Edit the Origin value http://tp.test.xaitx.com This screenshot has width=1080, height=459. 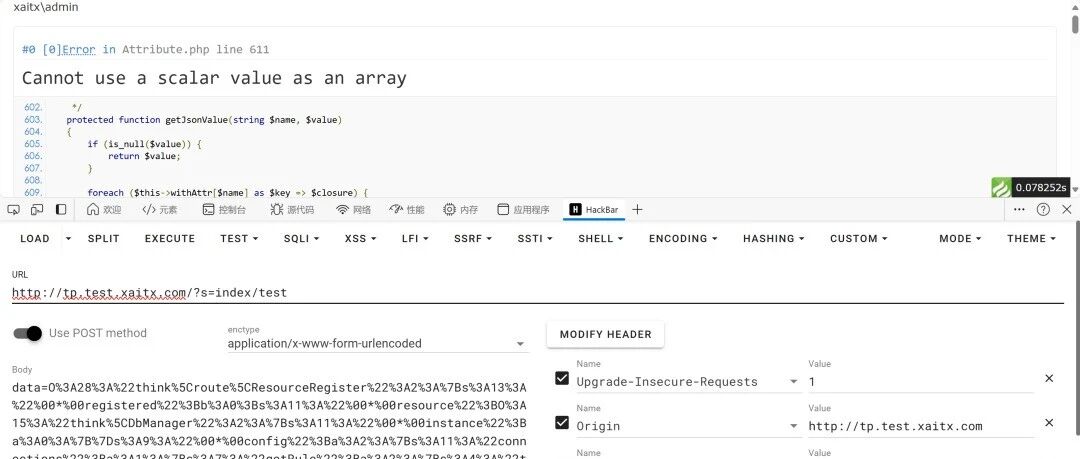point(921,426)
